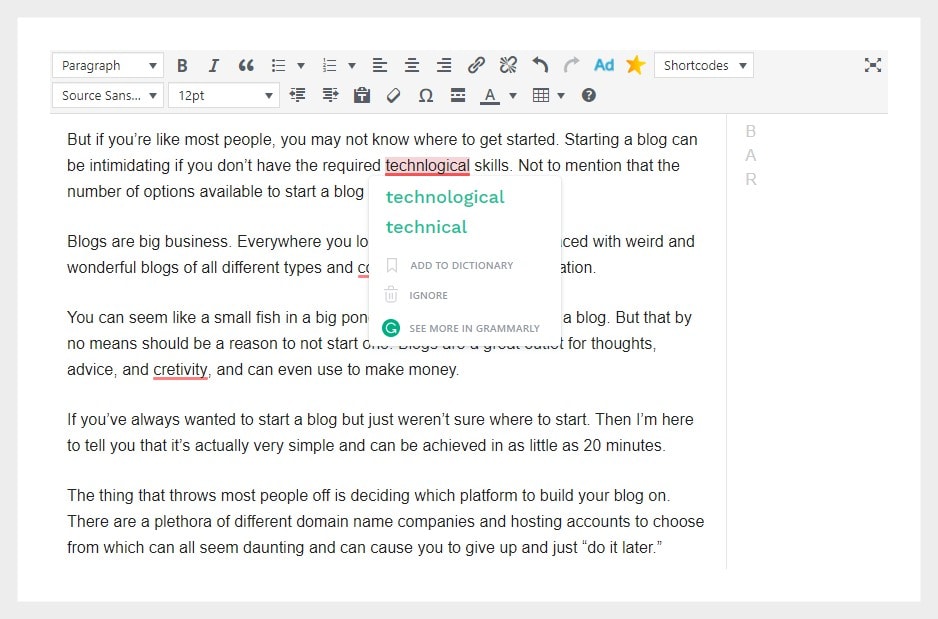Insert special character with omega icon
This screenshot has height=619, width=938.
[425, 96]
